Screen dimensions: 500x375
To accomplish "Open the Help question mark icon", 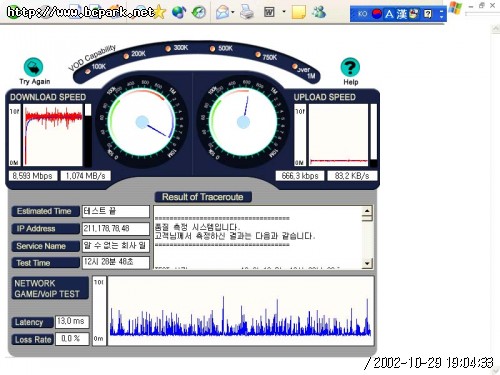I will point(350,67).
